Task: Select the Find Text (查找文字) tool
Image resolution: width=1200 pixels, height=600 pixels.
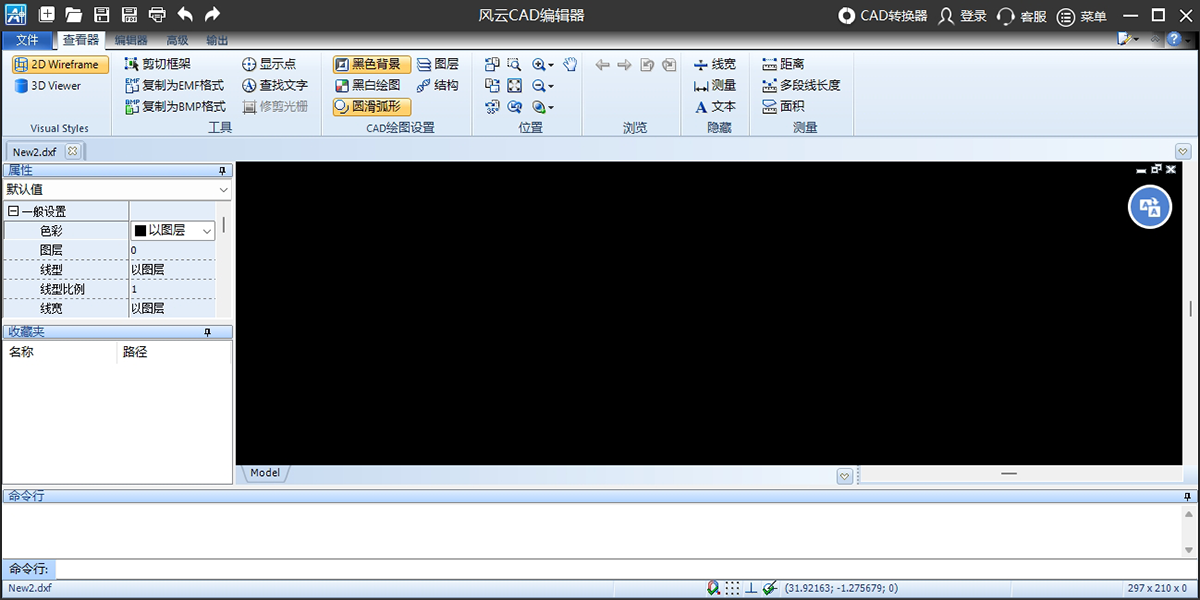Action: (275, 86)
